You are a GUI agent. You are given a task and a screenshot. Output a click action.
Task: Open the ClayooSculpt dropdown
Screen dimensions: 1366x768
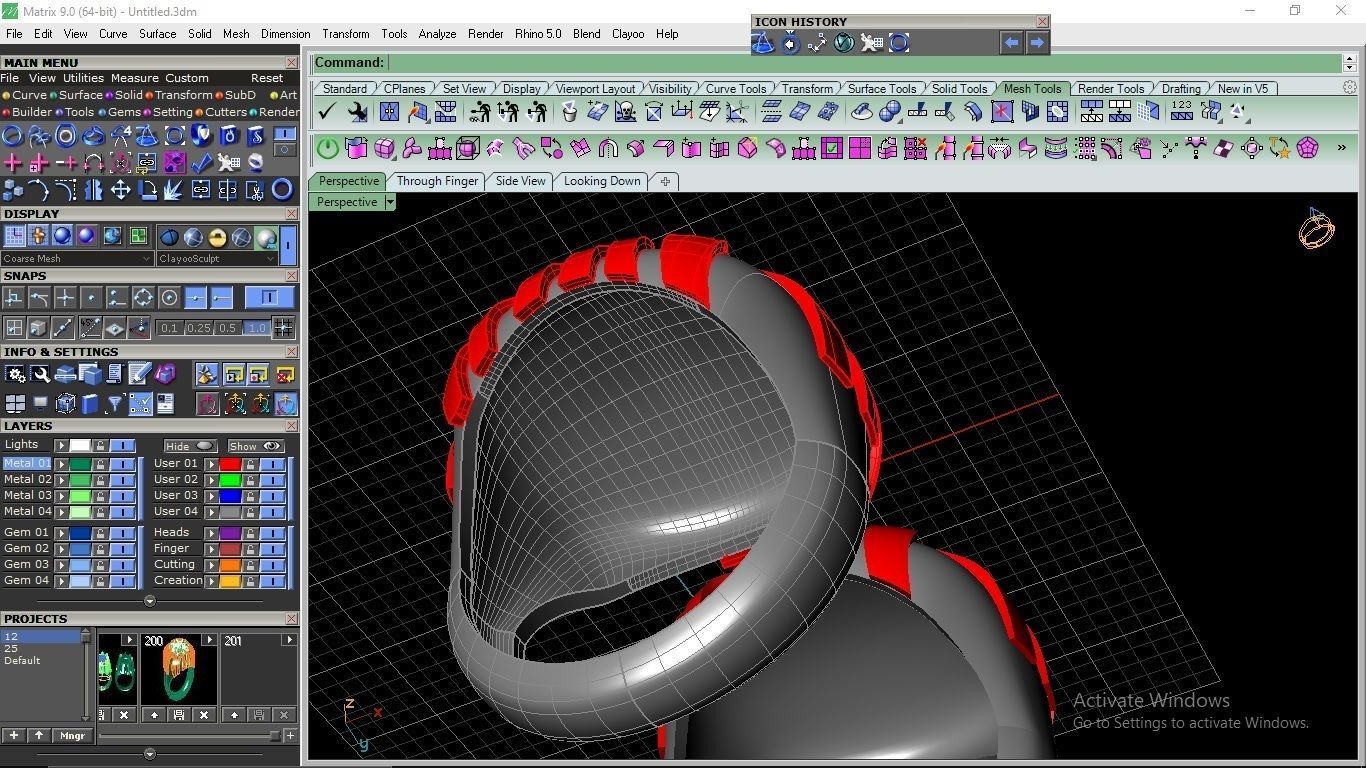coord(217,259)
